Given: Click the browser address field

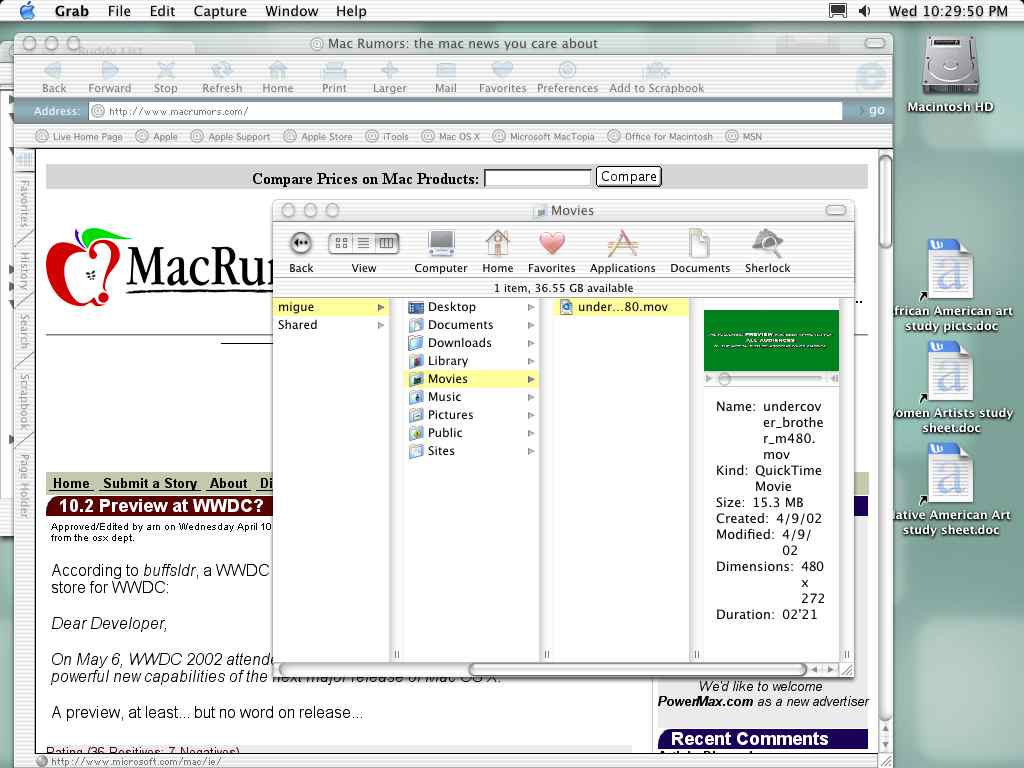Looking at the screenshot, I should (x=466, y=111).
